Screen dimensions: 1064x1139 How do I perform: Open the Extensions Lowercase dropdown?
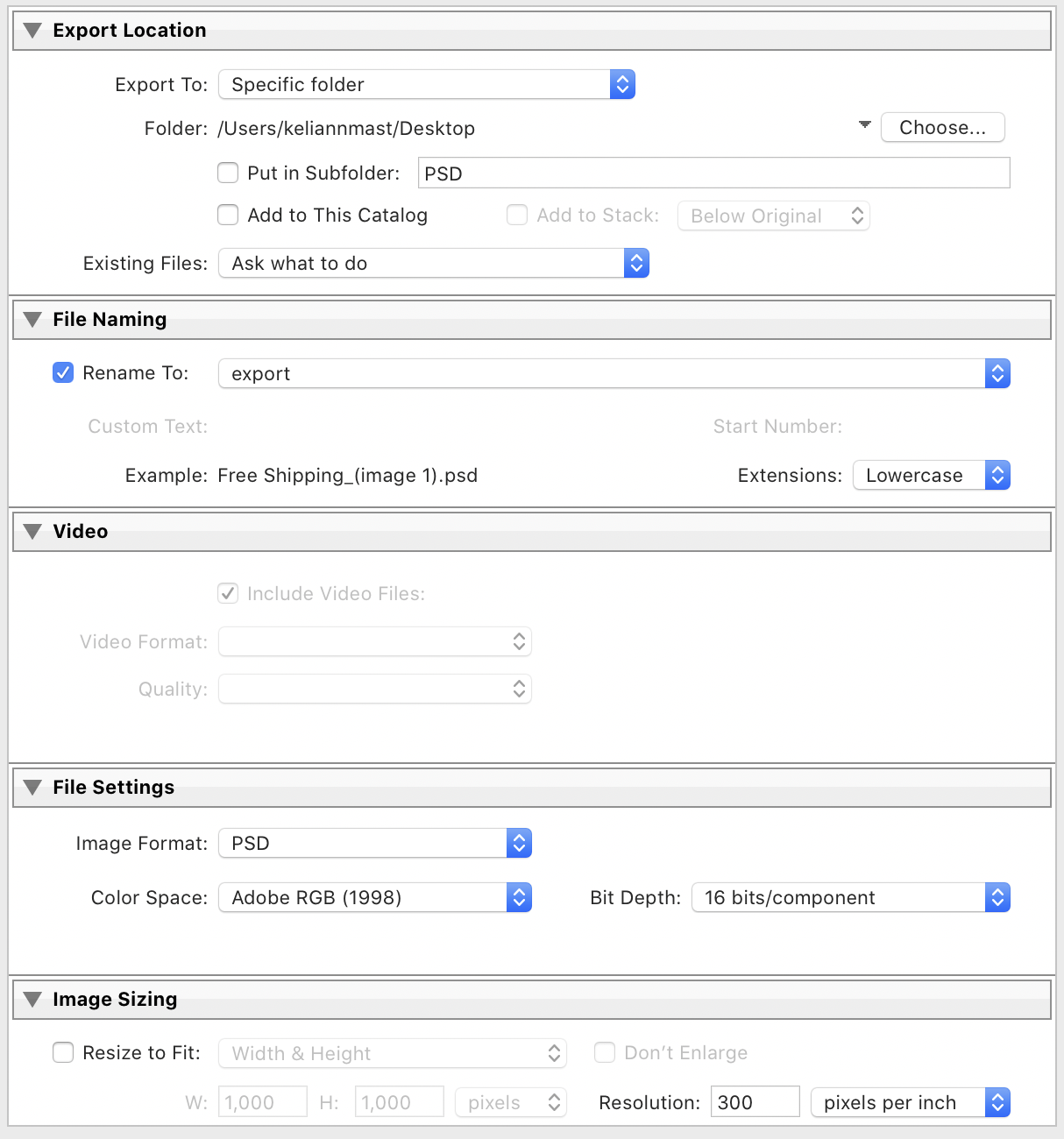(x=931, y=476)
